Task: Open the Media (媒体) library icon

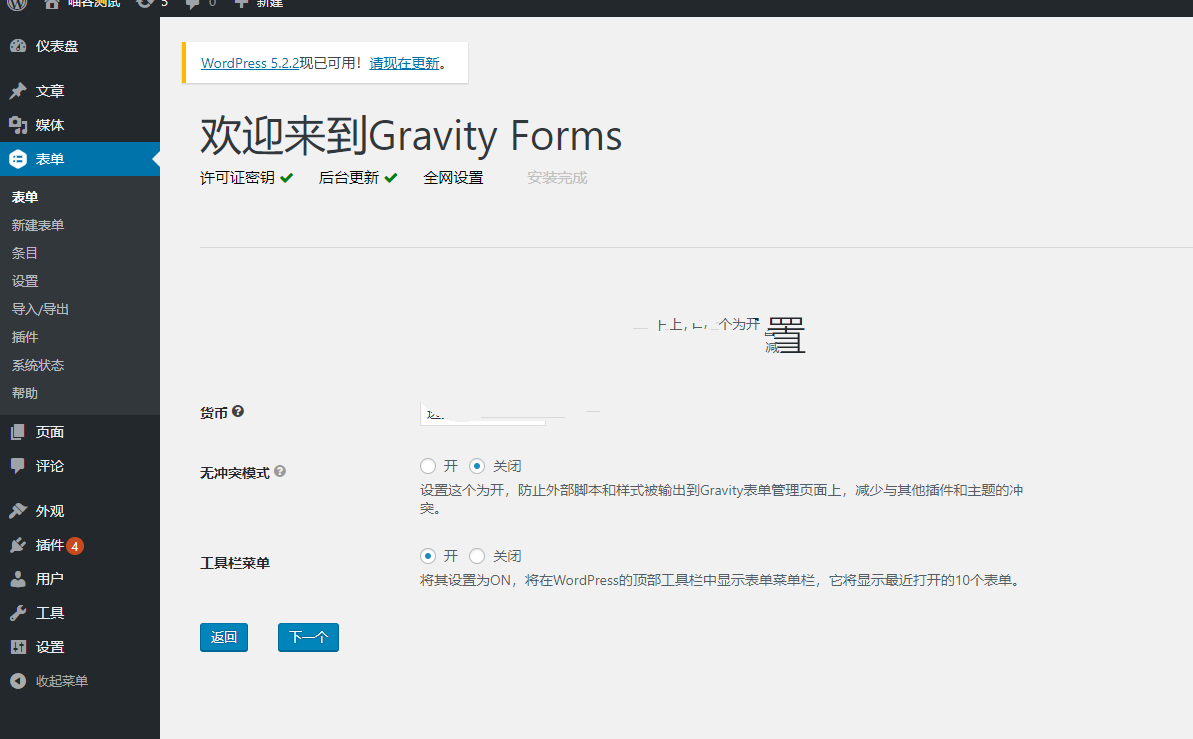Action: [x=18, y=125]
